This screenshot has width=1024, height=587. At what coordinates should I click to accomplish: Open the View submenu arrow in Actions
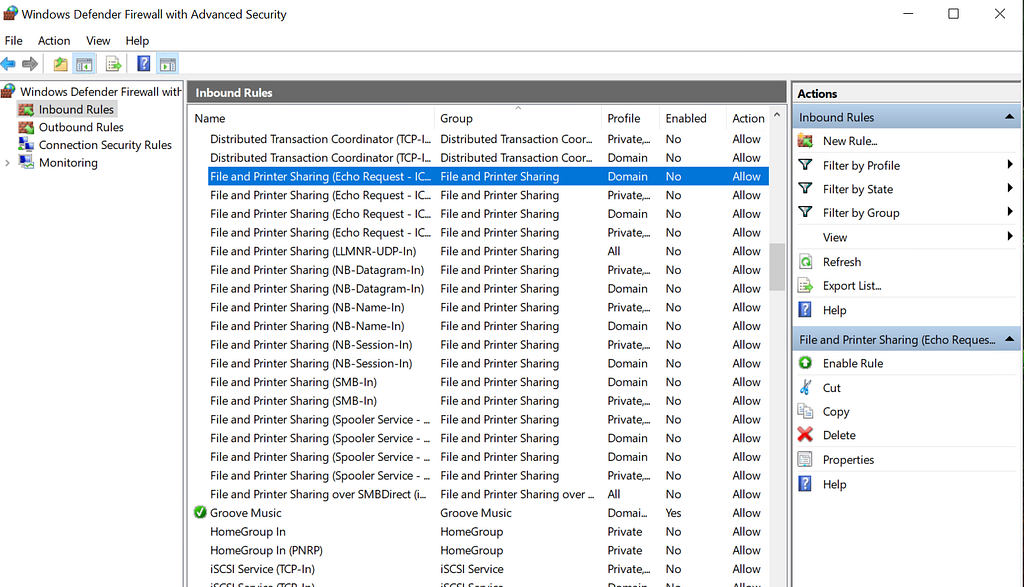point(1010,236)
